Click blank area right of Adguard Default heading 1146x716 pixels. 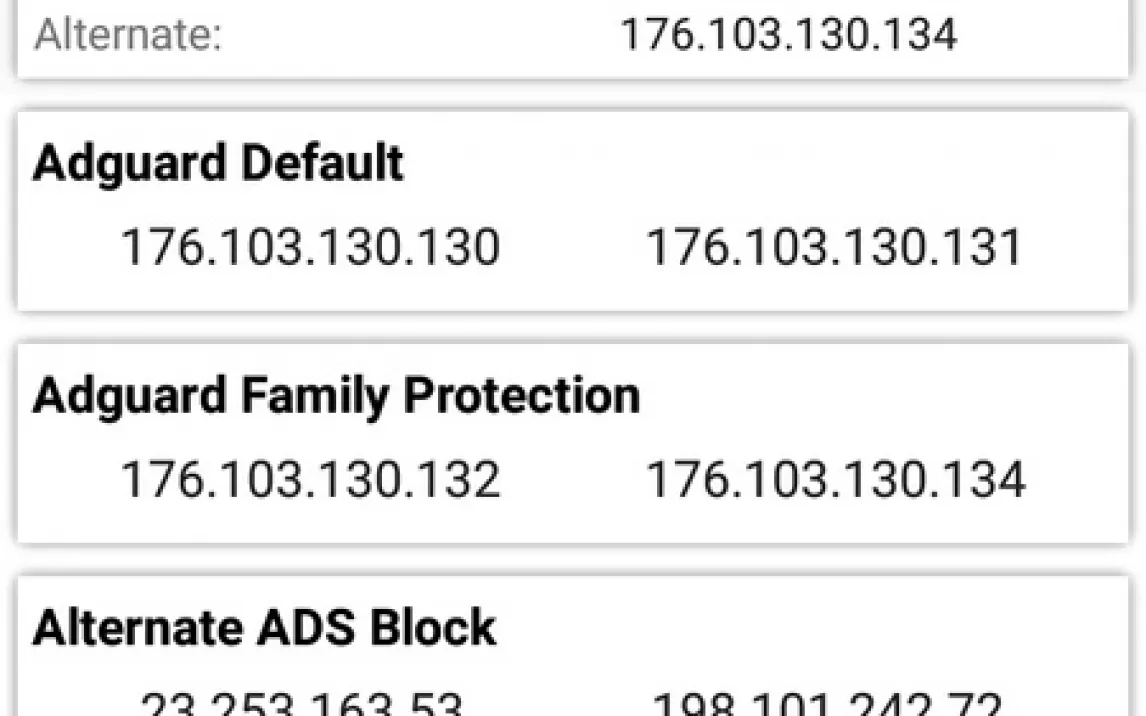tap(760, 163)
